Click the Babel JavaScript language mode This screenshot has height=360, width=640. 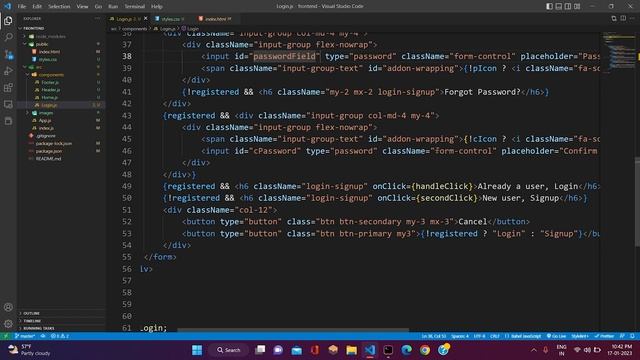point(522,336)
